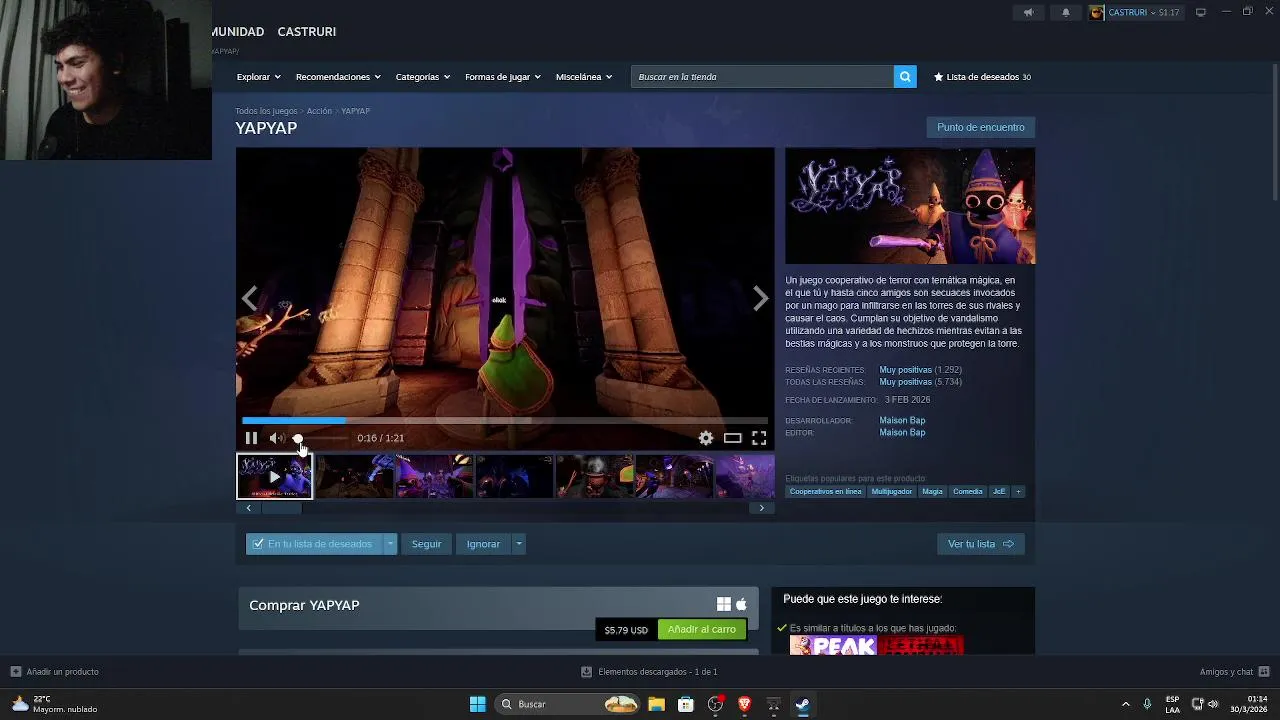Open the video settings gear
Screen dimensions: 1280x720
(x=706, y=438)
